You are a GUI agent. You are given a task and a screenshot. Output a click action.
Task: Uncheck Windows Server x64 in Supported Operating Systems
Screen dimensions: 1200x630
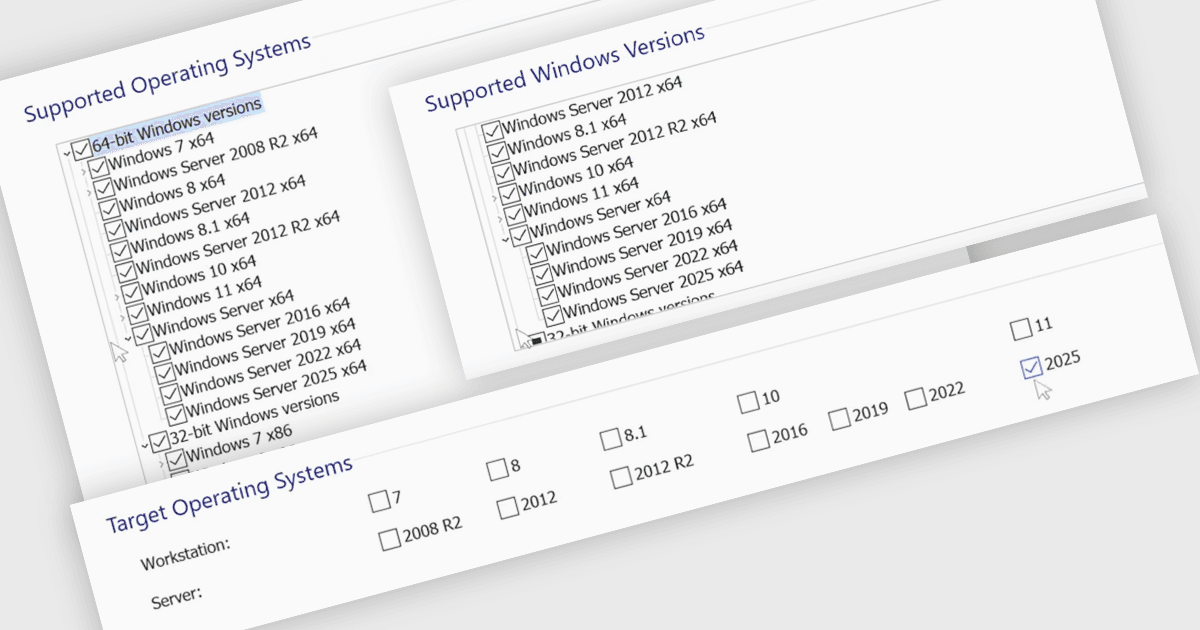(x=144, y=334)
